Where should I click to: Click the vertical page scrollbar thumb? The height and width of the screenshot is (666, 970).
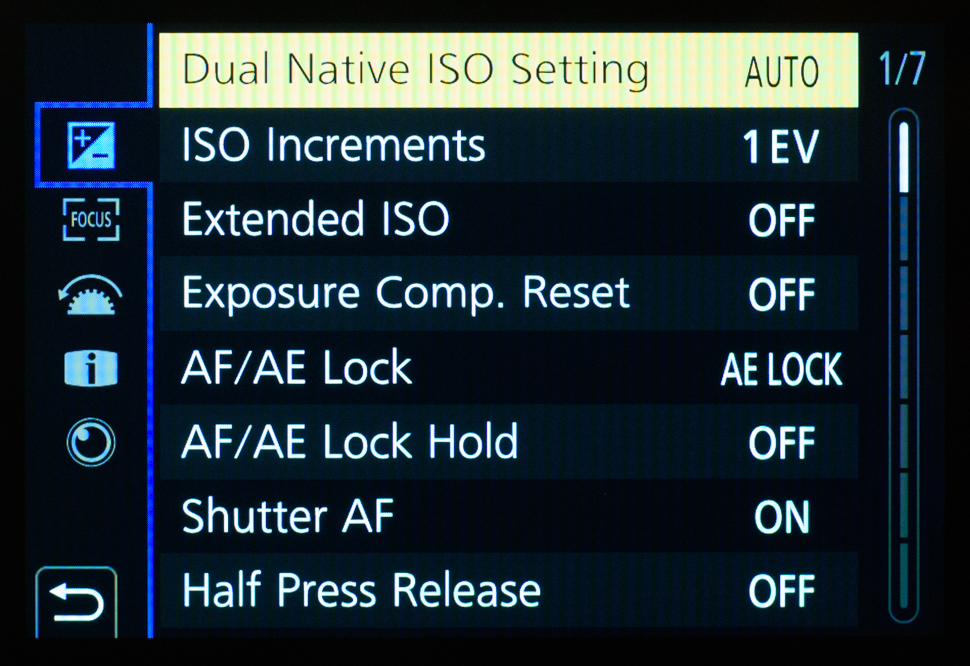point(903,157)
